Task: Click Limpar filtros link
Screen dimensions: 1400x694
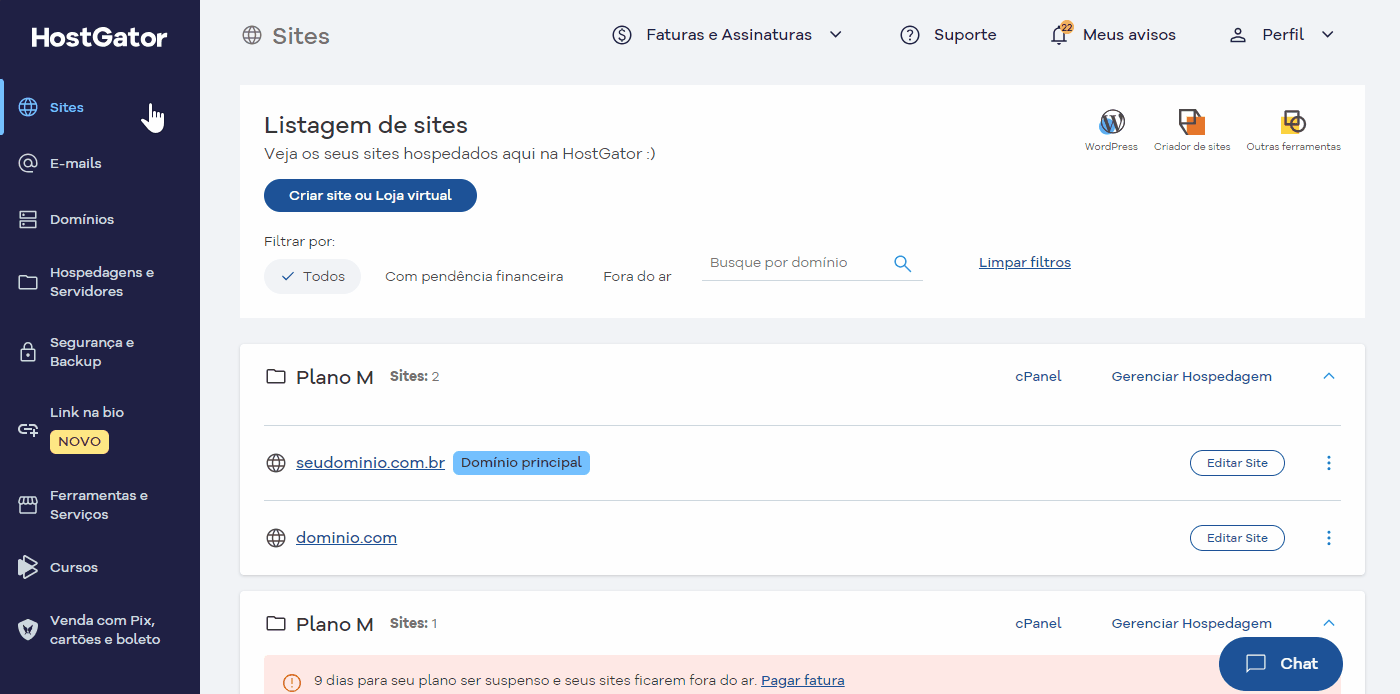Action: coord(1025,262)
